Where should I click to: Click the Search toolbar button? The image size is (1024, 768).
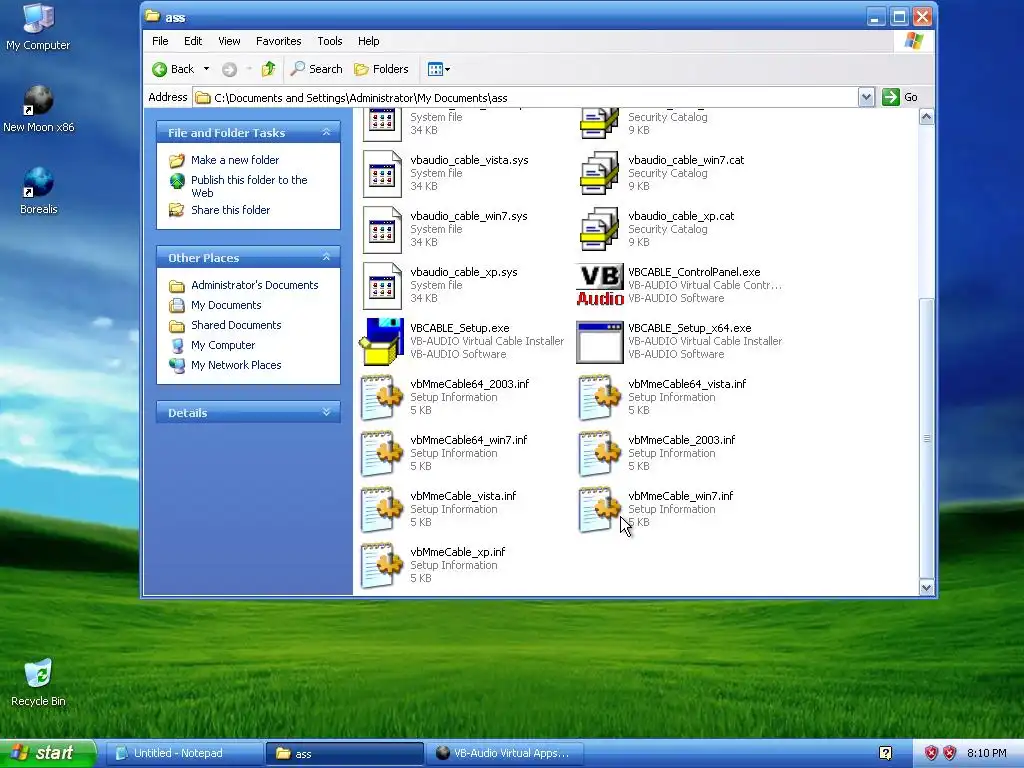[317, 69]
